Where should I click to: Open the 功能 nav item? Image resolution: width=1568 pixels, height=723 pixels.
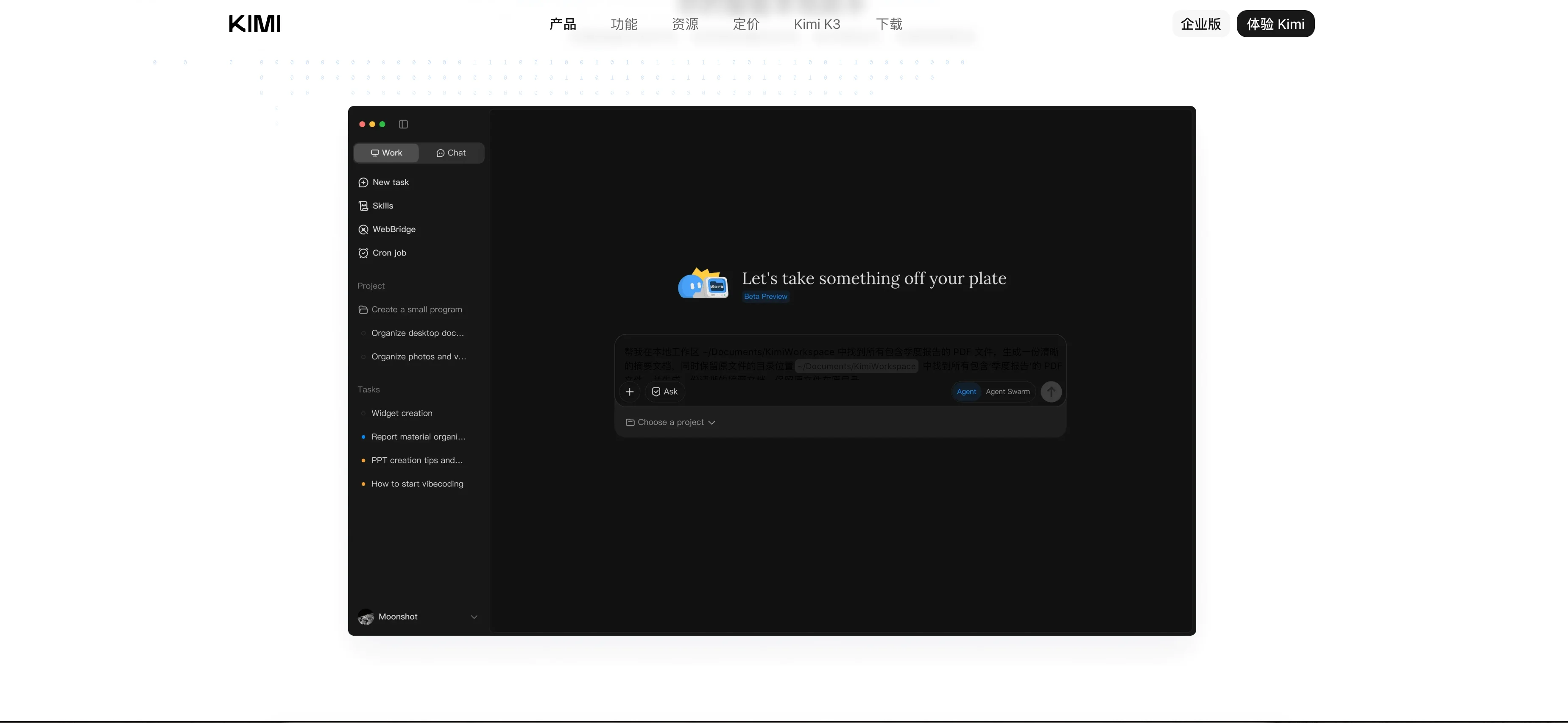pos(624,24)
